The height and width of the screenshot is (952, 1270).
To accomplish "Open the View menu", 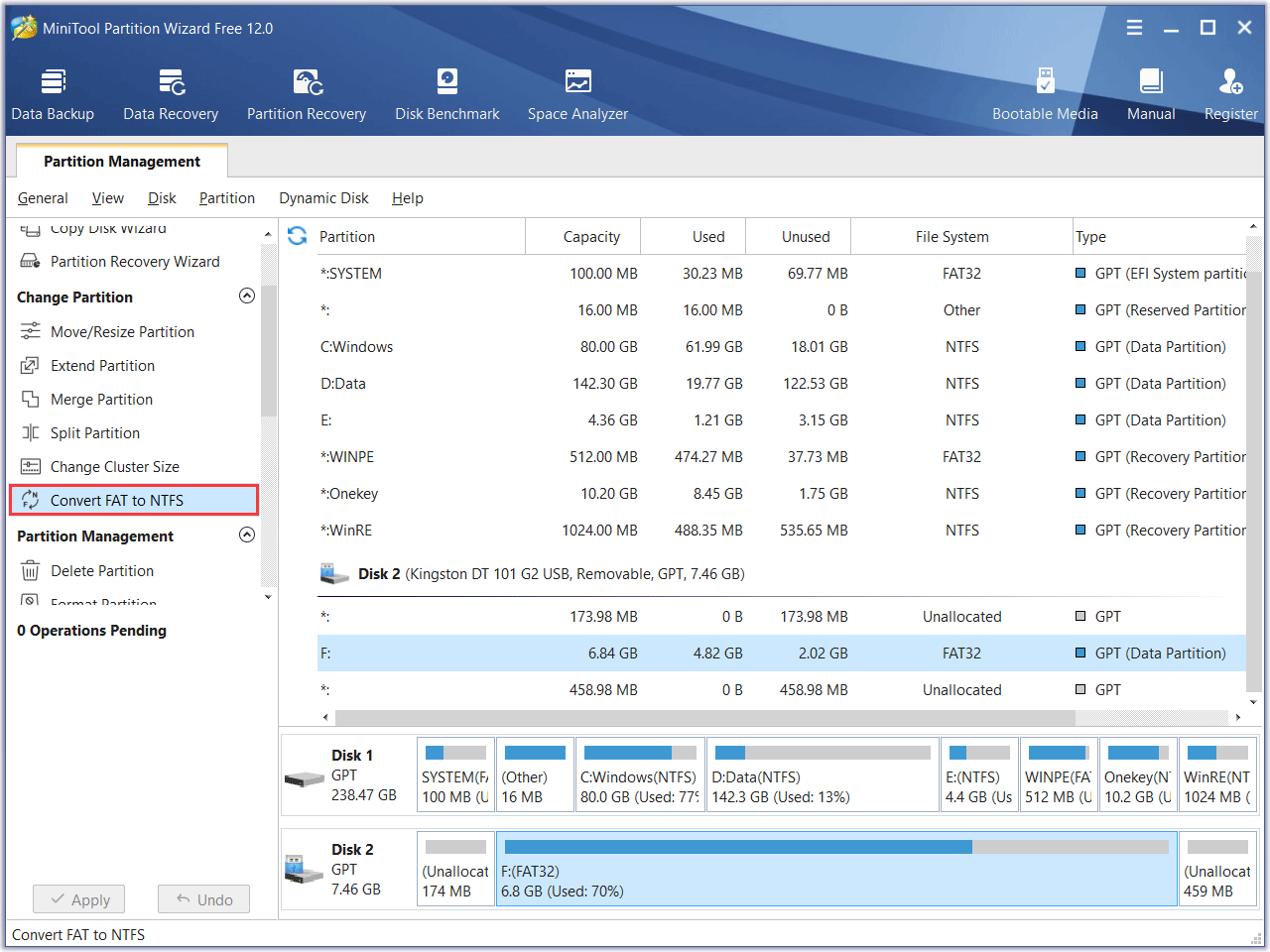I will 108,198.
